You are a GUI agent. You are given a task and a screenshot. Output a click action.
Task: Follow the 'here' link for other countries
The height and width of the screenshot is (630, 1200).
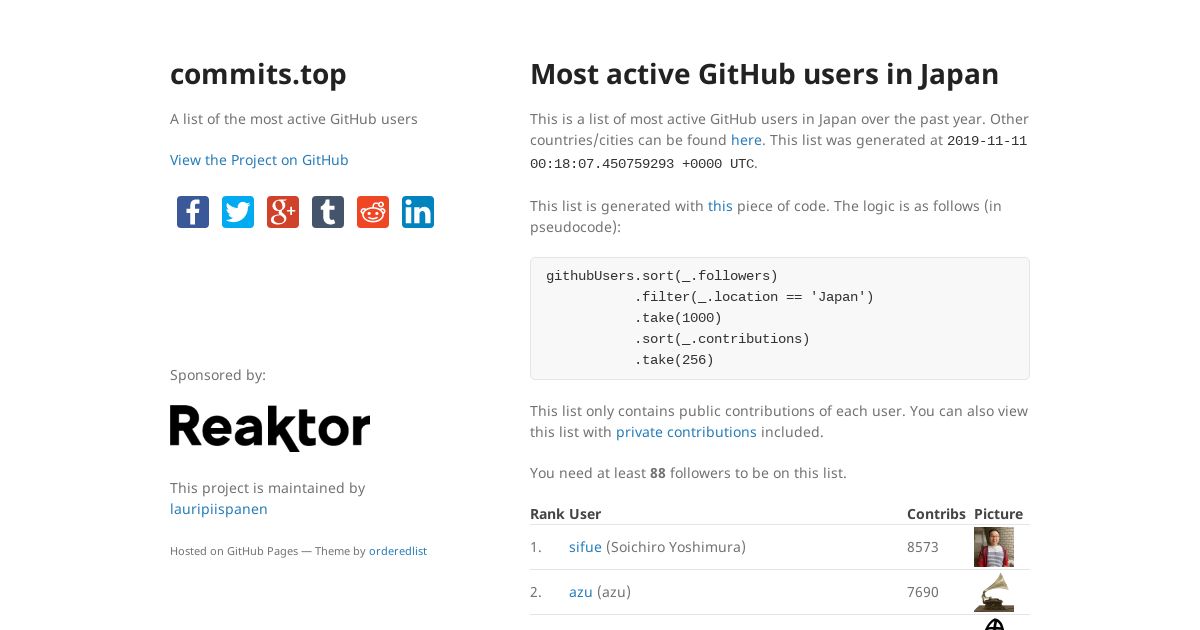tap(746, 140)
